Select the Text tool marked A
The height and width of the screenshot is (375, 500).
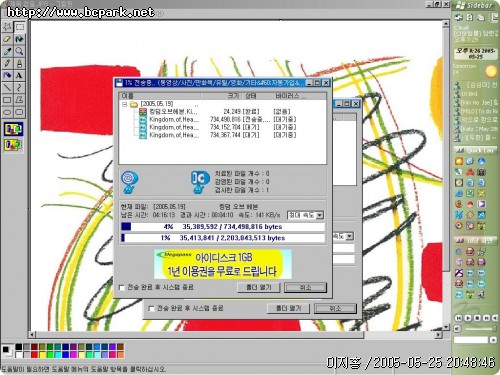(x=19, y=75)
